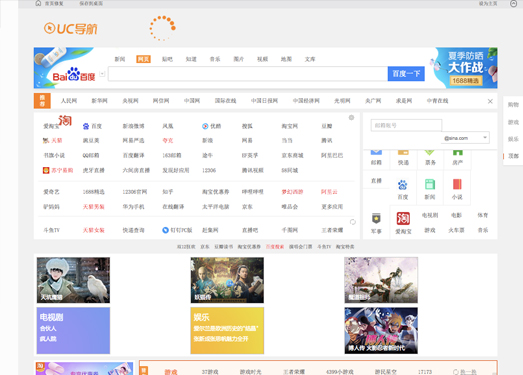Open the red 百度搜索 hot keyword below the site grid

click(275, 247)
